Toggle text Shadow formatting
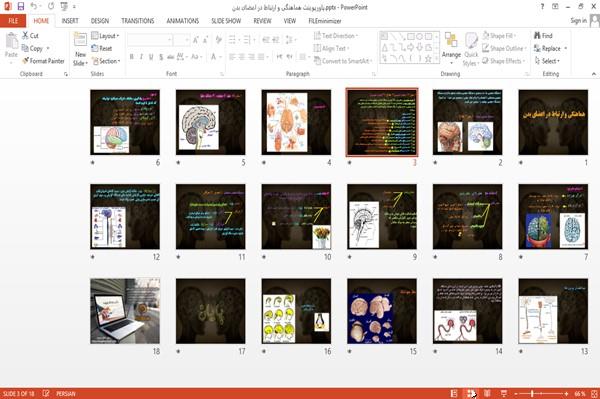Viewport: 600px width, 399px height. 161,57
